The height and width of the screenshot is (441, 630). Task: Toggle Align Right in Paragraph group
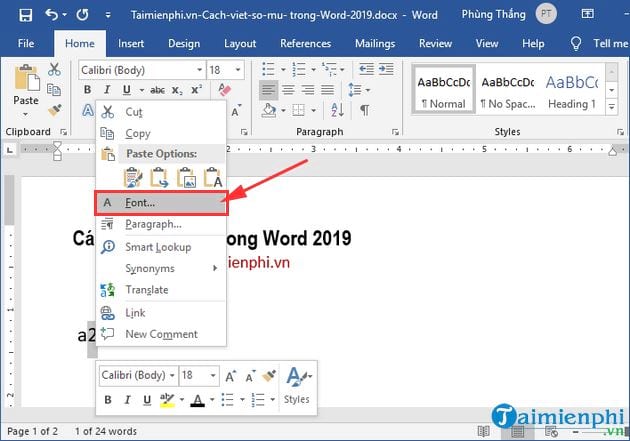coord(308,90)
